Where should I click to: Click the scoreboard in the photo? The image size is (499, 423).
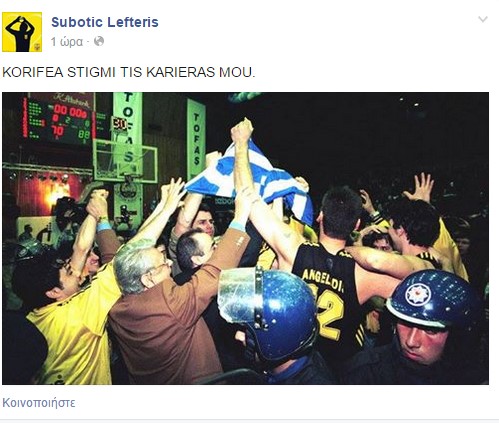pos(57,119)
